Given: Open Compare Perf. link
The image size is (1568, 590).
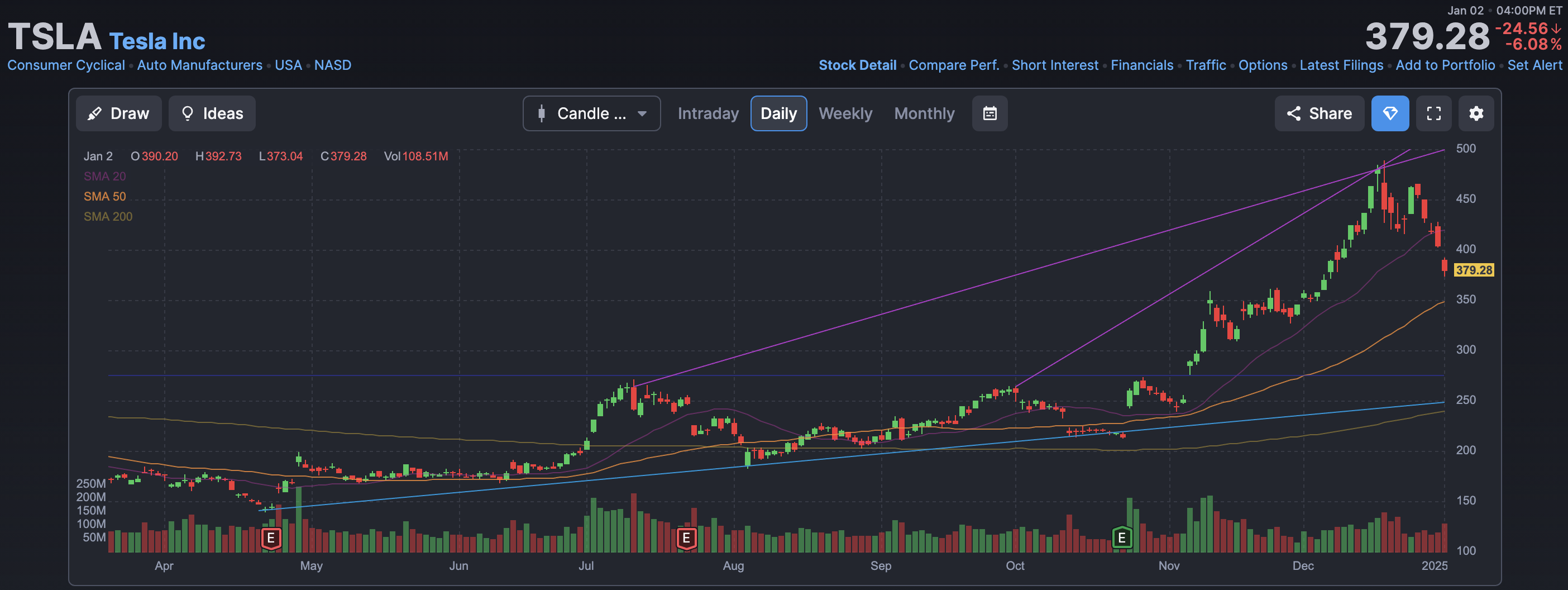Looking at the screenshot, I should 954,65.
